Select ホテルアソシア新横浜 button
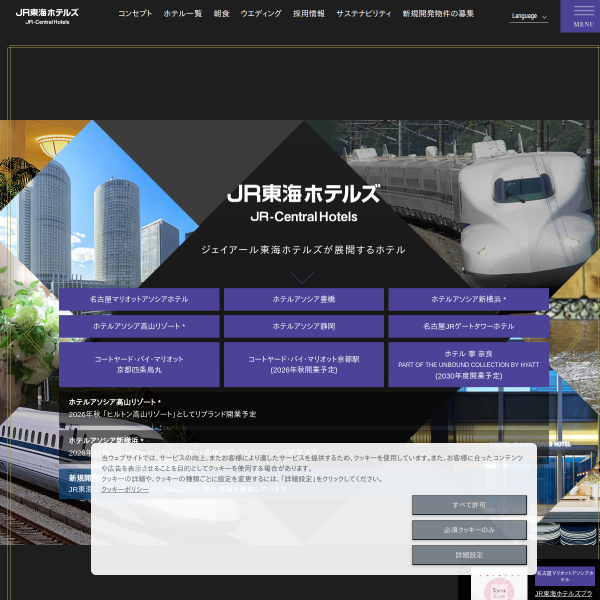 [x=468, y=299]
